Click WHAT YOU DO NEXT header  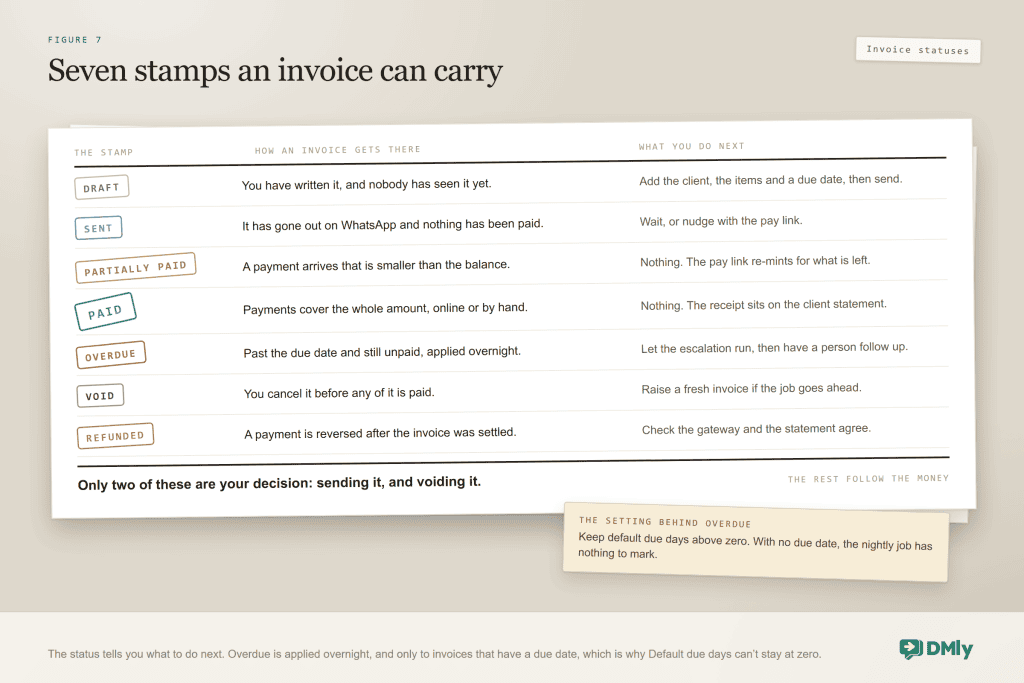[x=692, y=146]
